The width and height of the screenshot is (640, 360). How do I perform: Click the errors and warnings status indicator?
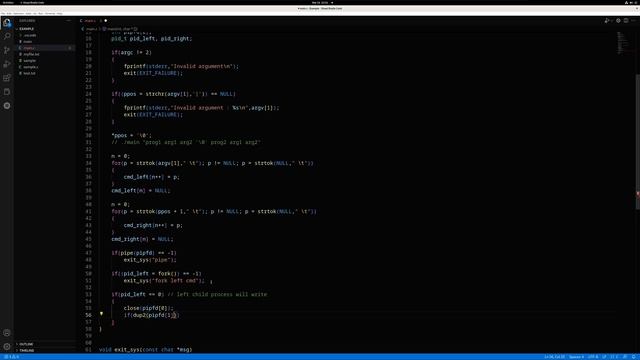[11, 357]
